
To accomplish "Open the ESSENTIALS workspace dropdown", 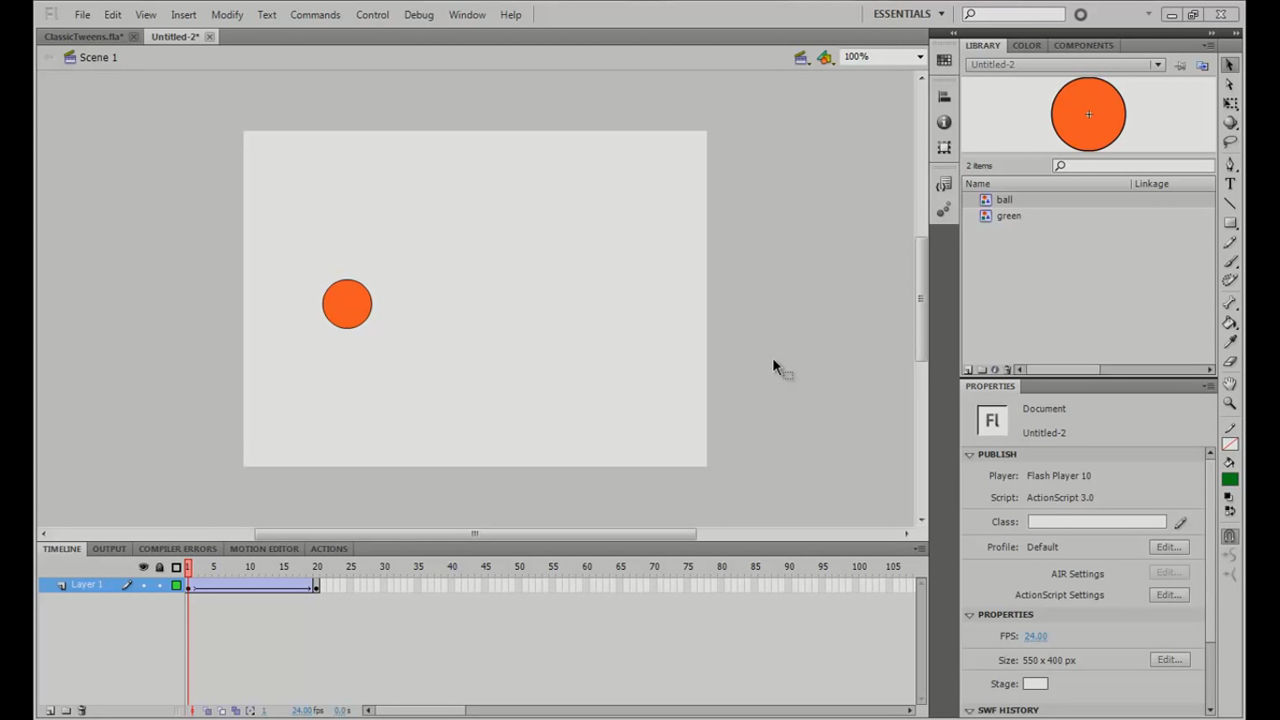I will click(909, 14).
